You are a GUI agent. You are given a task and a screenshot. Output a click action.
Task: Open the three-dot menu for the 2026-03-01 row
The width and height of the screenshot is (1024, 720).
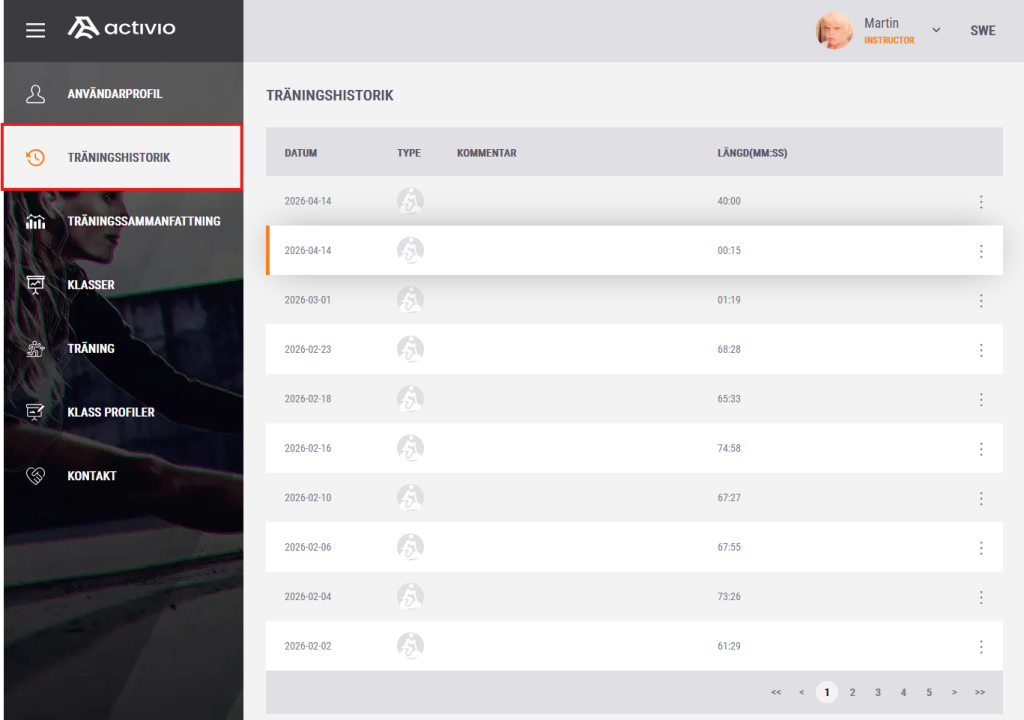[980, 300]
